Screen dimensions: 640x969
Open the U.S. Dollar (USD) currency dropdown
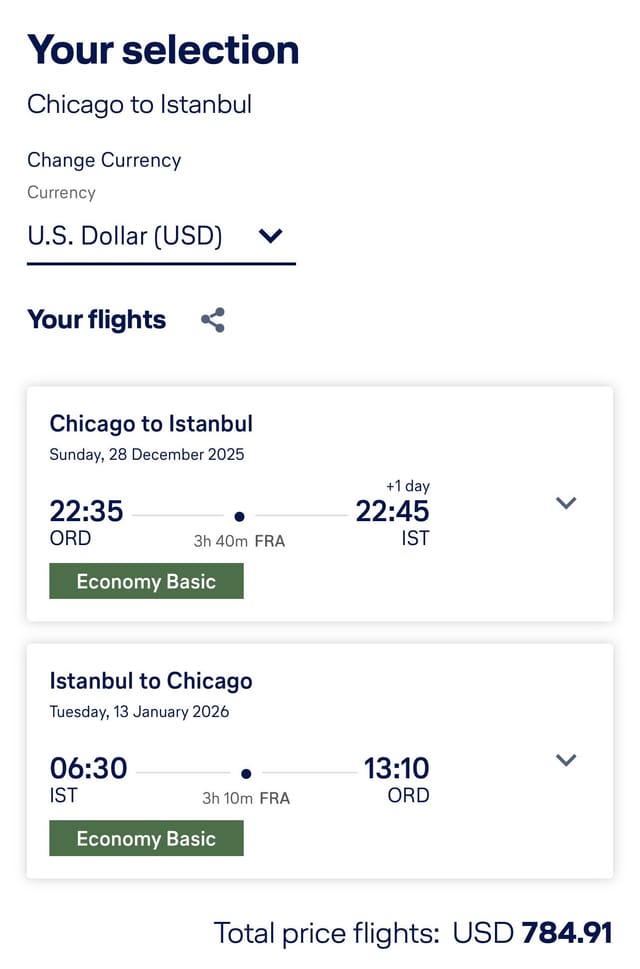point(161,237)
